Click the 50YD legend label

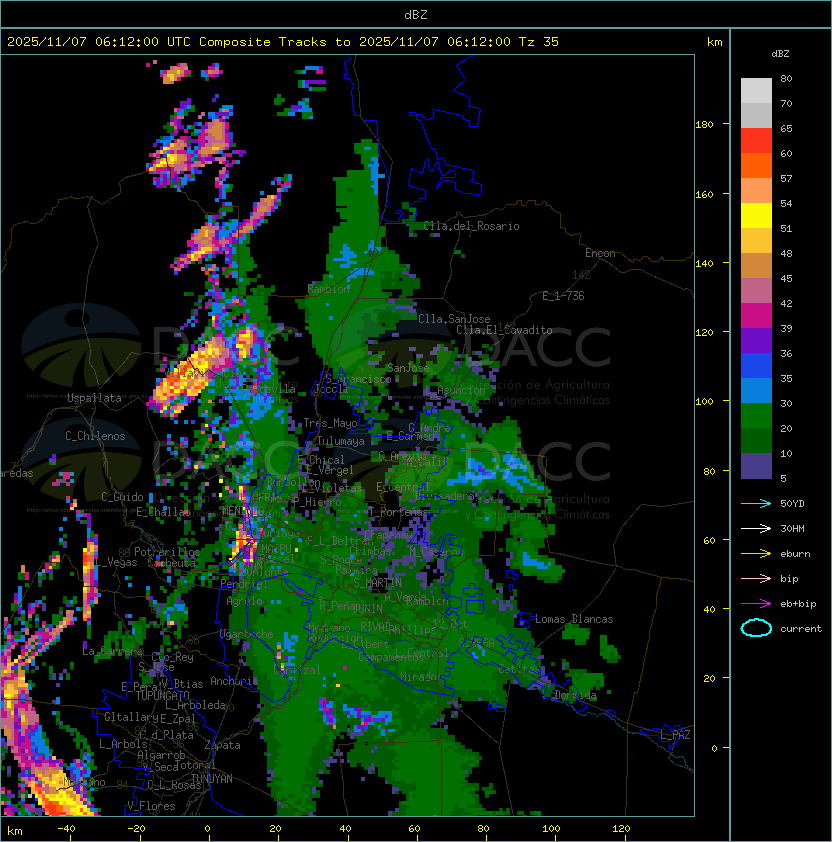pyautogui.click(x=792, y=504)
